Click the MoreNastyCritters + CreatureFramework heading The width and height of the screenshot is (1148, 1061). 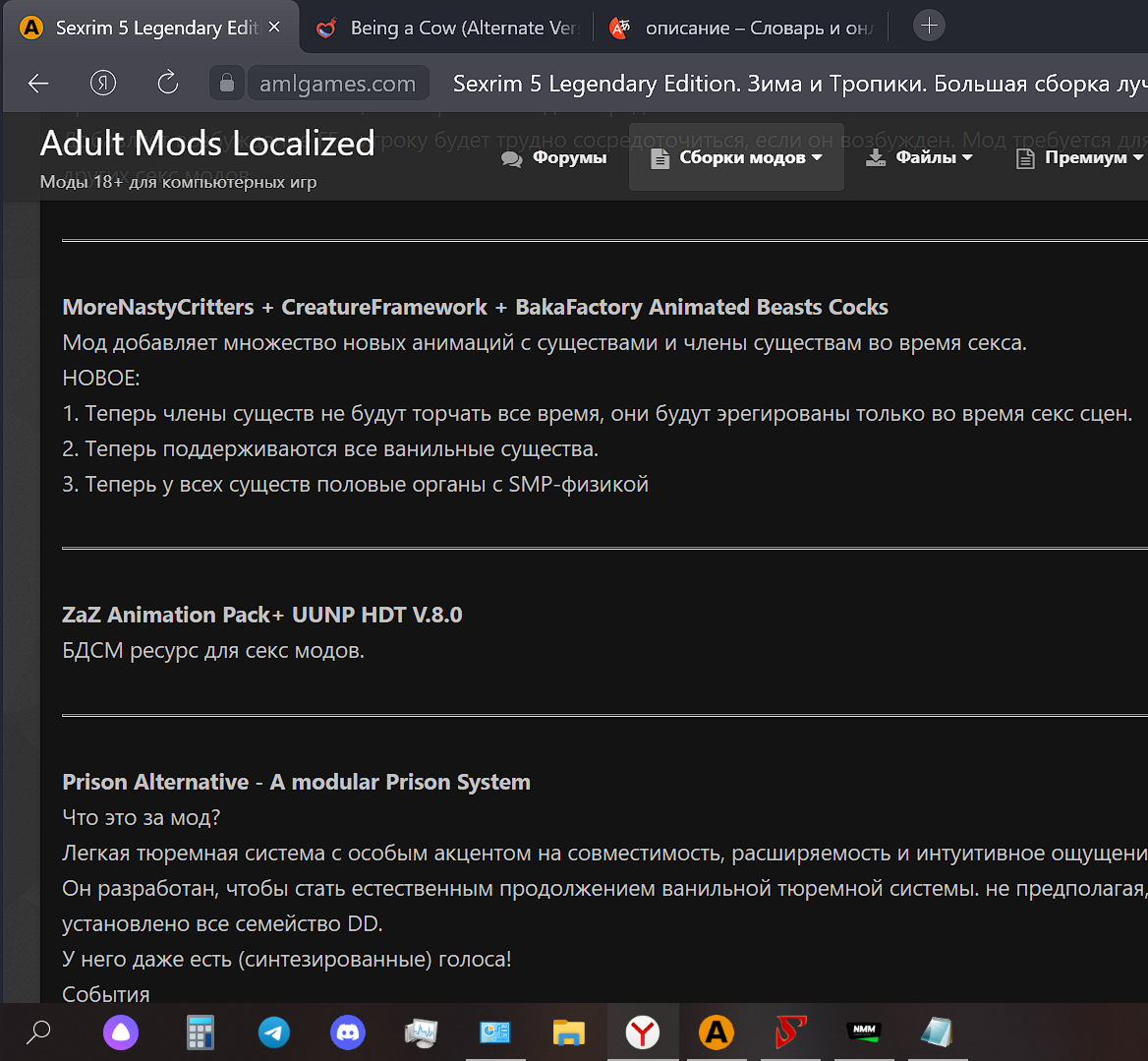pyautogui.click(x=475, y=307)
